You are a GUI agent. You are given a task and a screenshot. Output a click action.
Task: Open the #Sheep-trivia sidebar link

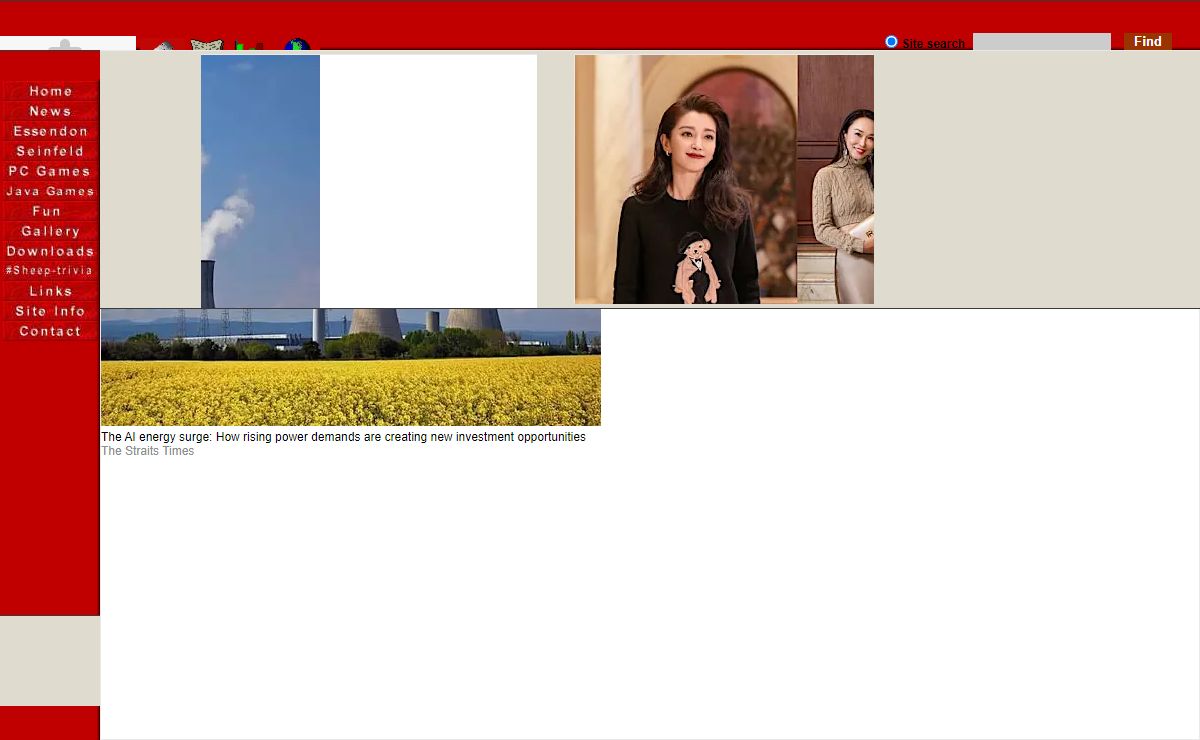(50, 271)
